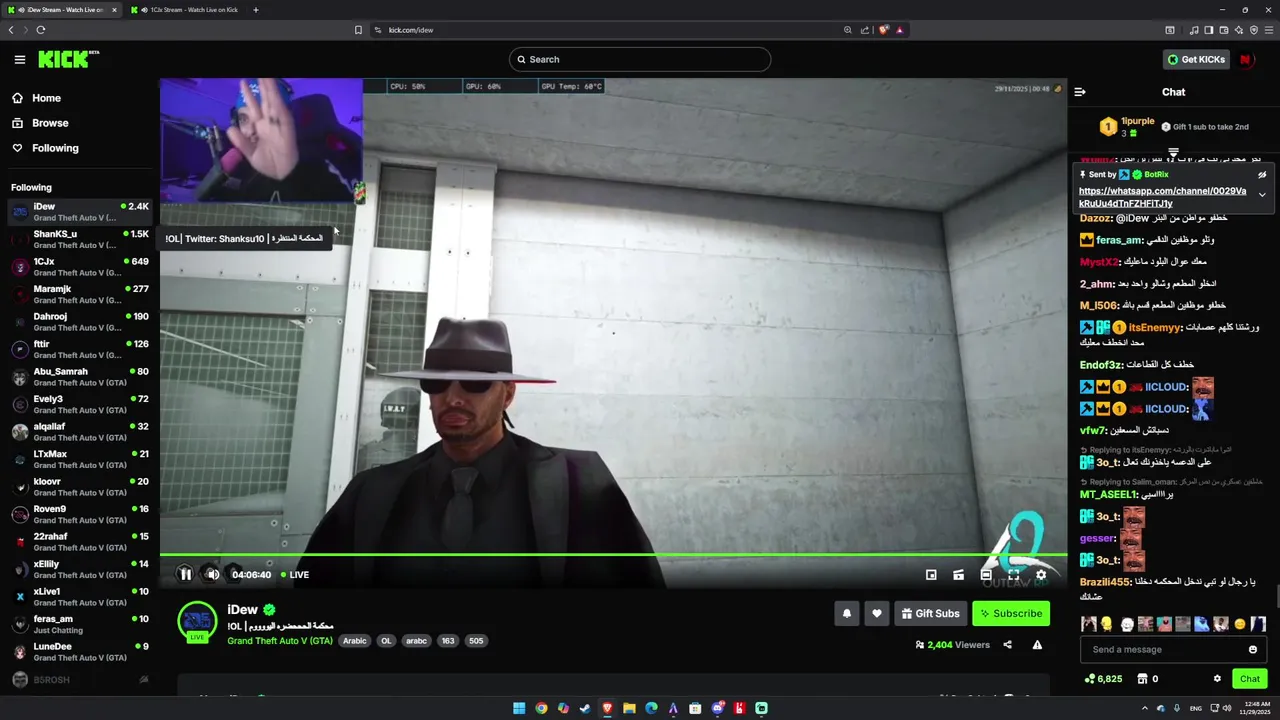The width and height of the screenshot is (1280, 720).
Task: Go back in browser history
Action: coord(11,30)
